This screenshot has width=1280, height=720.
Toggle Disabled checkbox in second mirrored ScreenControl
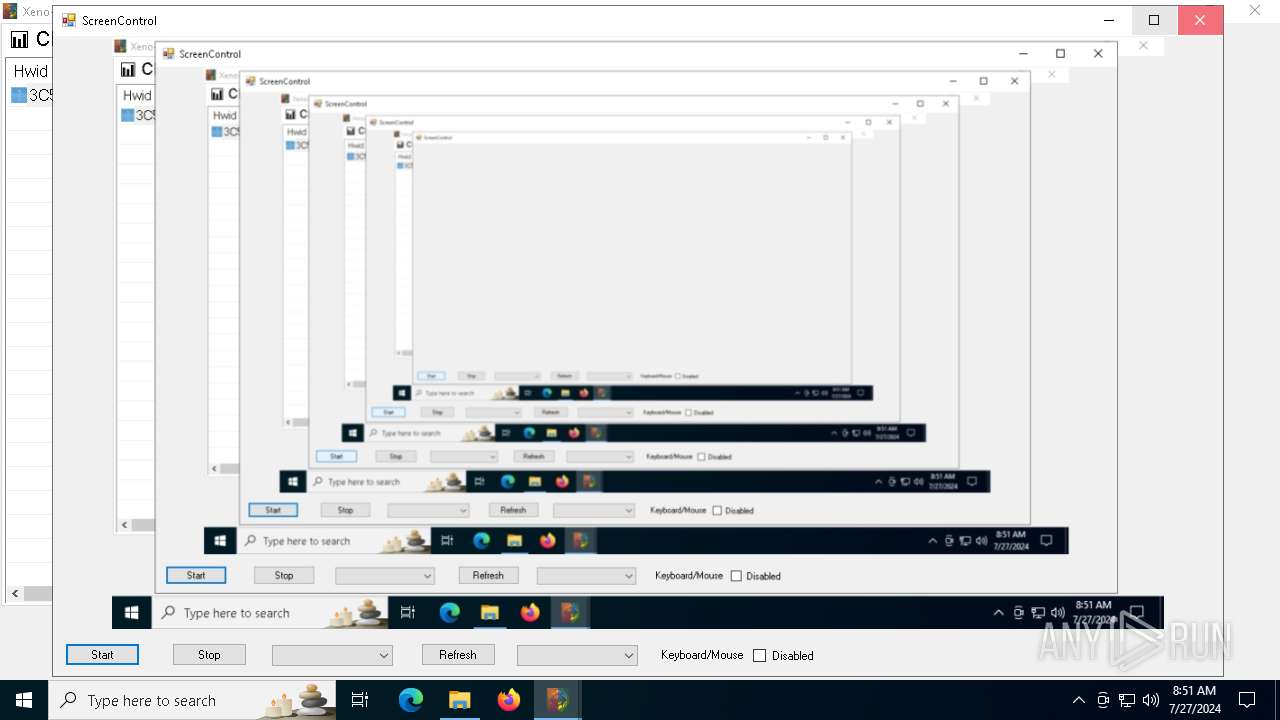(717, 510)
